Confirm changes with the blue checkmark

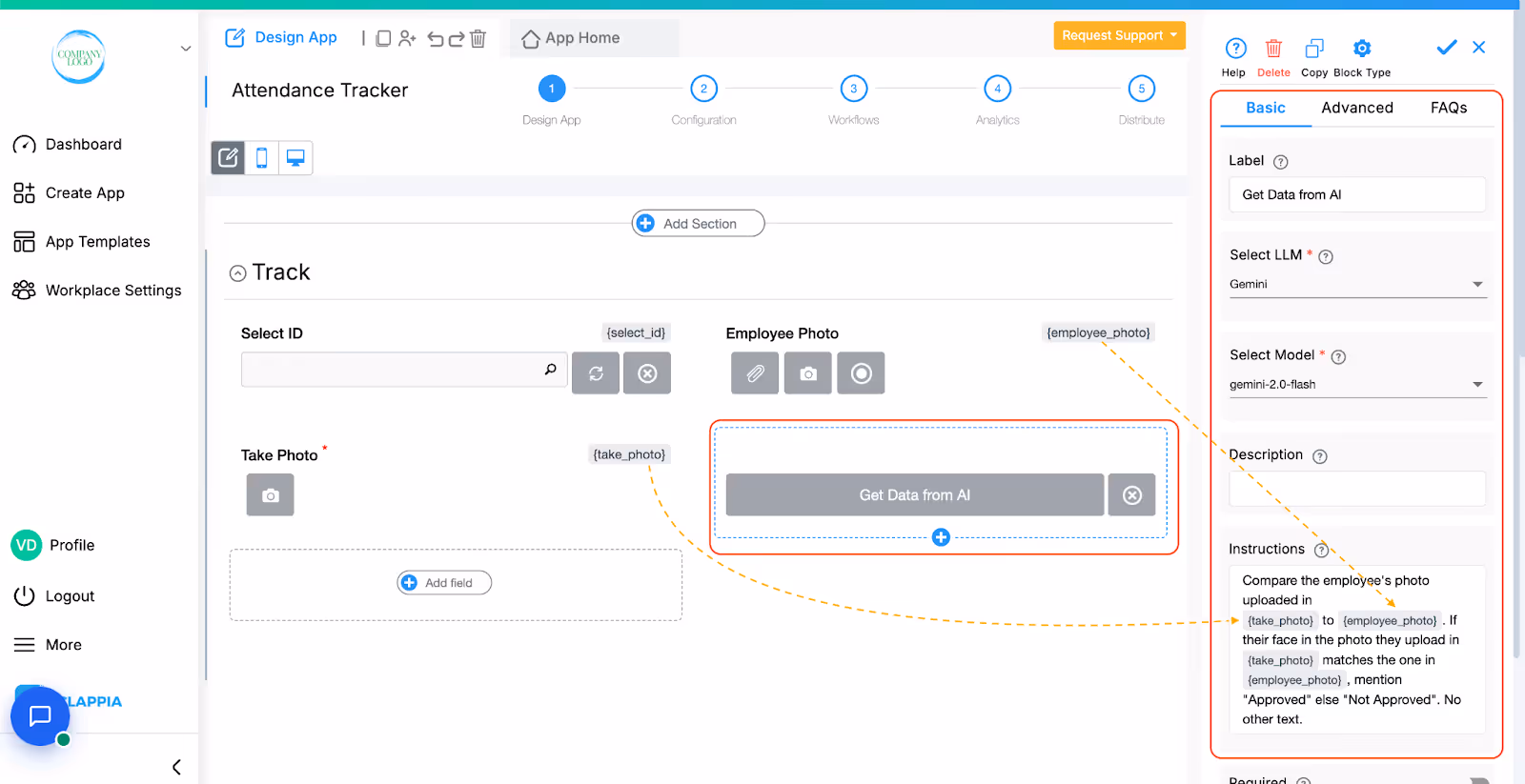1447,47
